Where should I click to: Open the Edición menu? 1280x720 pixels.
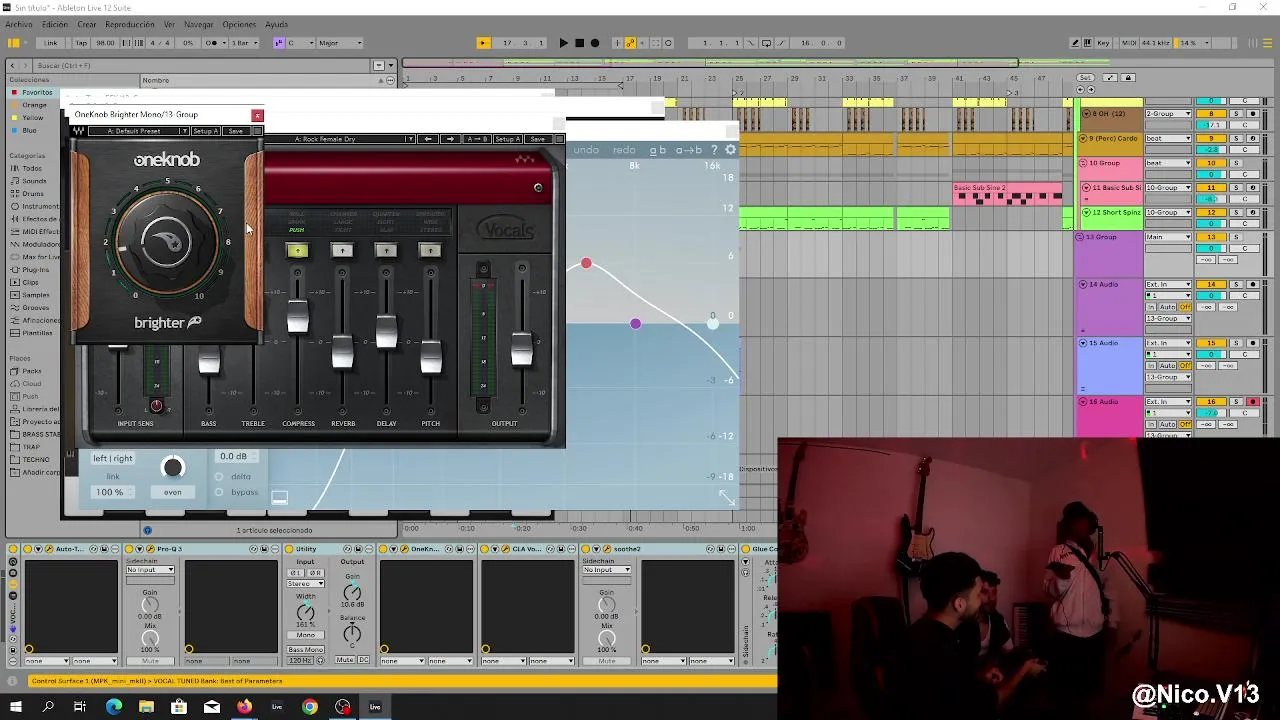(55, 24)
